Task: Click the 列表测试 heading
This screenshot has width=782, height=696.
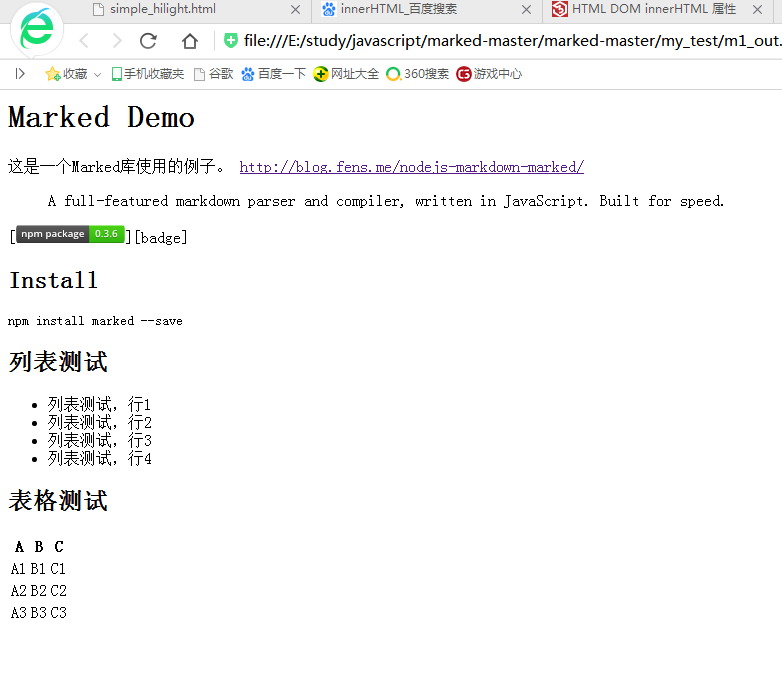Action: pyautogui.click(x=58, y=361)
